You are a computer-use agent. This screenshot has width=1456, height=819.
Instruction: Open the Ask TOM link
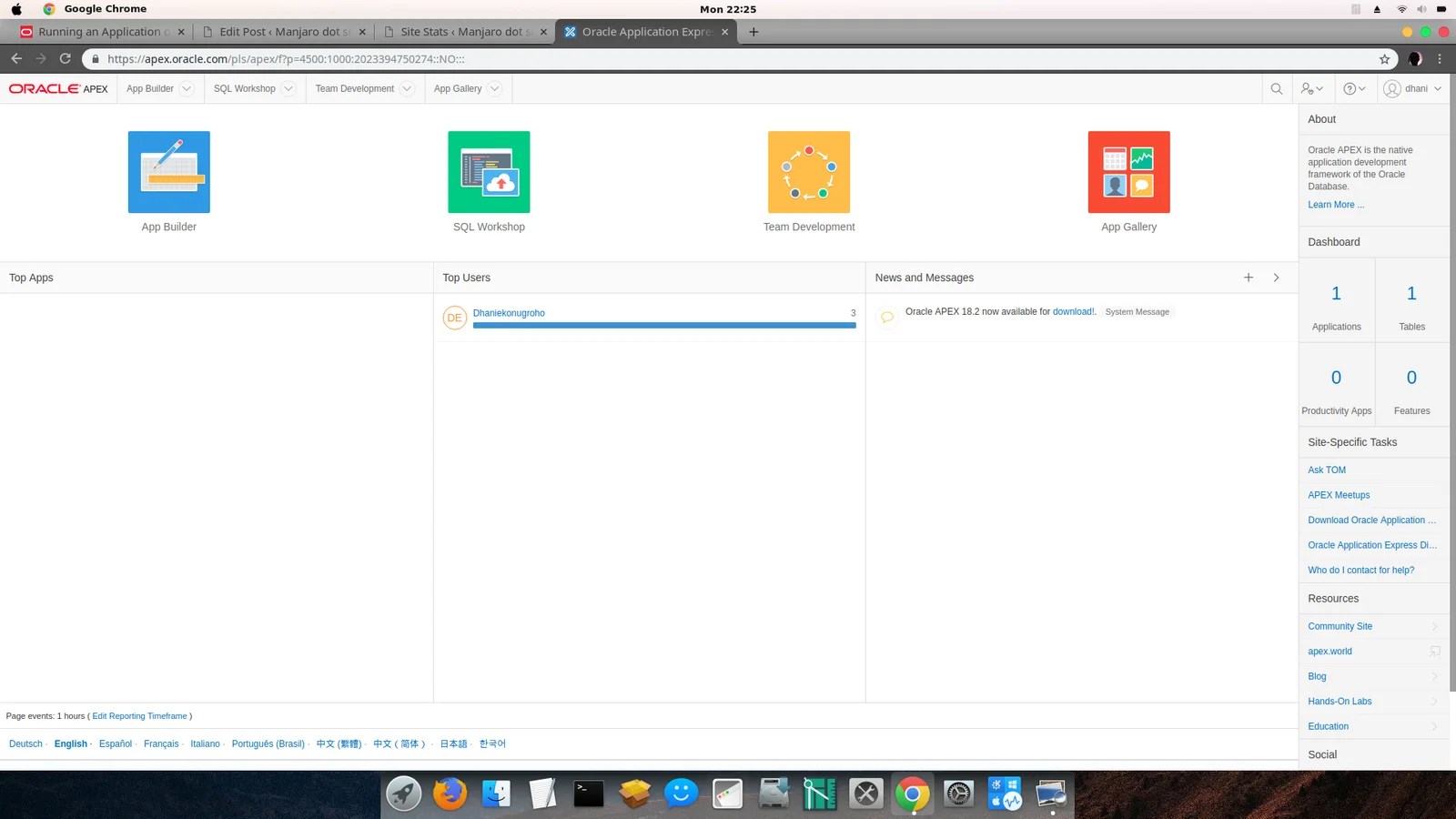(1327, 470)
